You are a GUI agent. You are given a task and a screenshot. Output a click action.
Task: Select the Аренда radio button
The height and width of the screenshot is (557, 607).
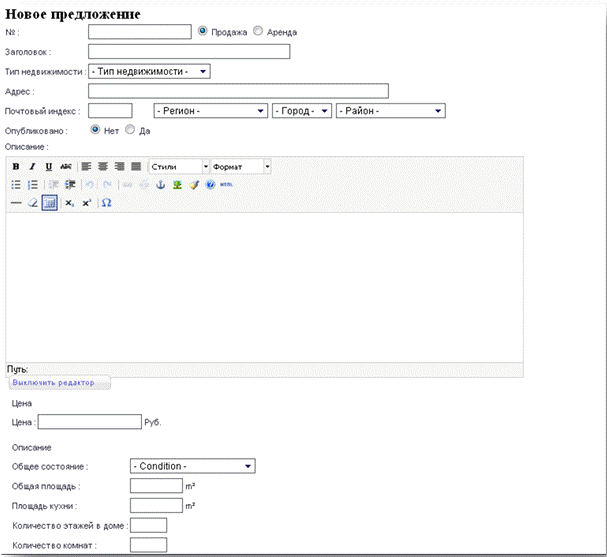(258, 31)
